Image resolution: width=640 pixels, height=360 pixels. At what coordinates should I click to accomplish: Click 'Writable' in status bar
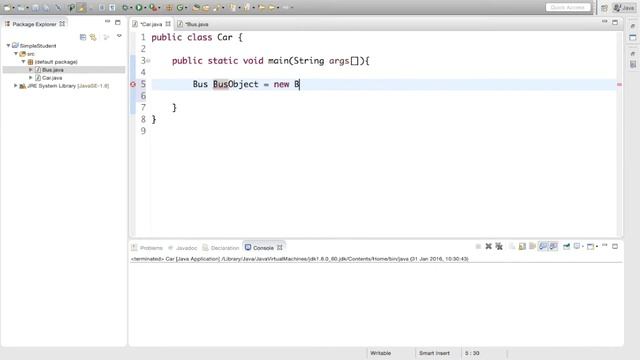pos(380,353)
